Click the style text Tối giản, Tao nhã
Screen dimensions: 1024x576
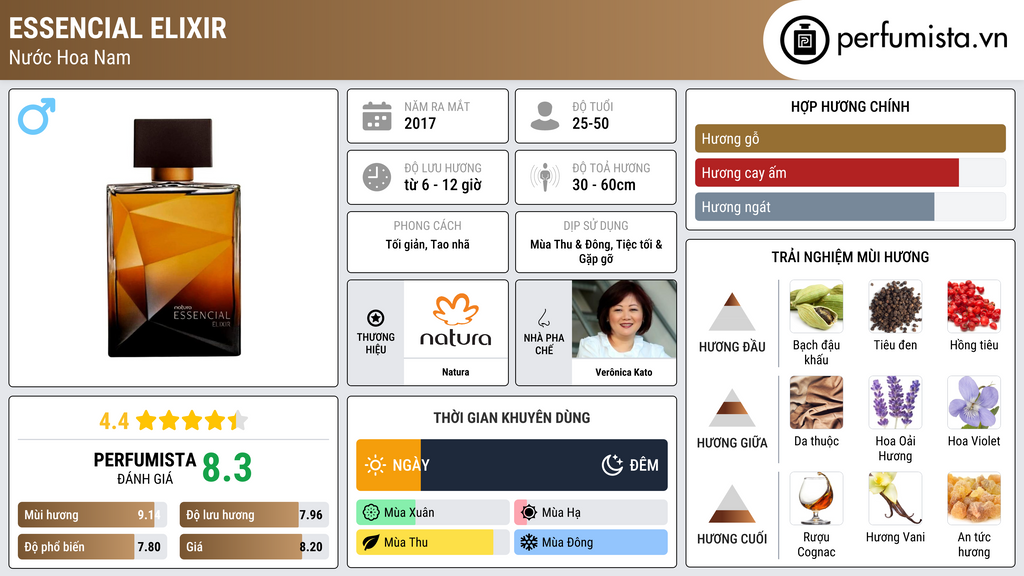428,244
